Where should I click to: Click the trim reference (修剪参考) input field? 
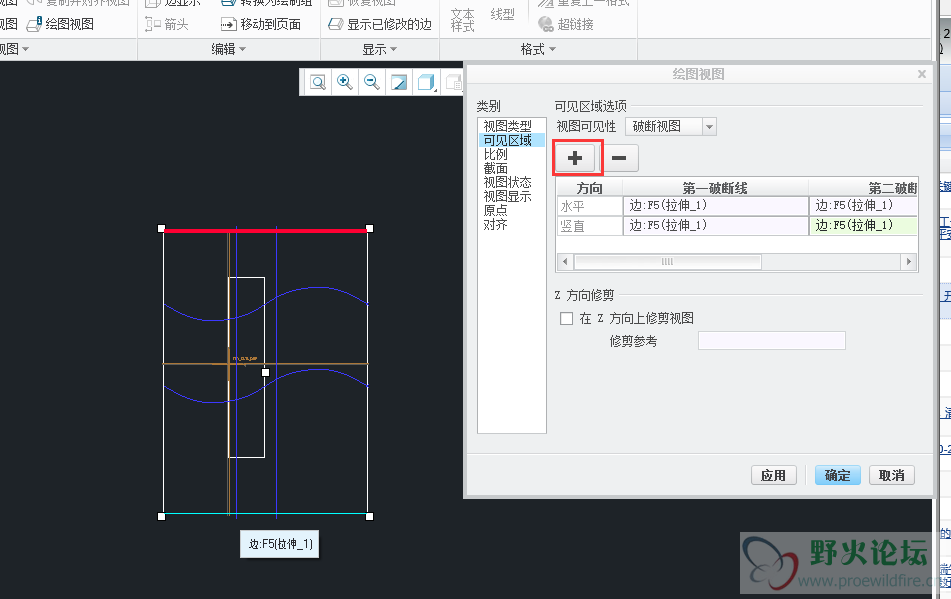point(771,341)
